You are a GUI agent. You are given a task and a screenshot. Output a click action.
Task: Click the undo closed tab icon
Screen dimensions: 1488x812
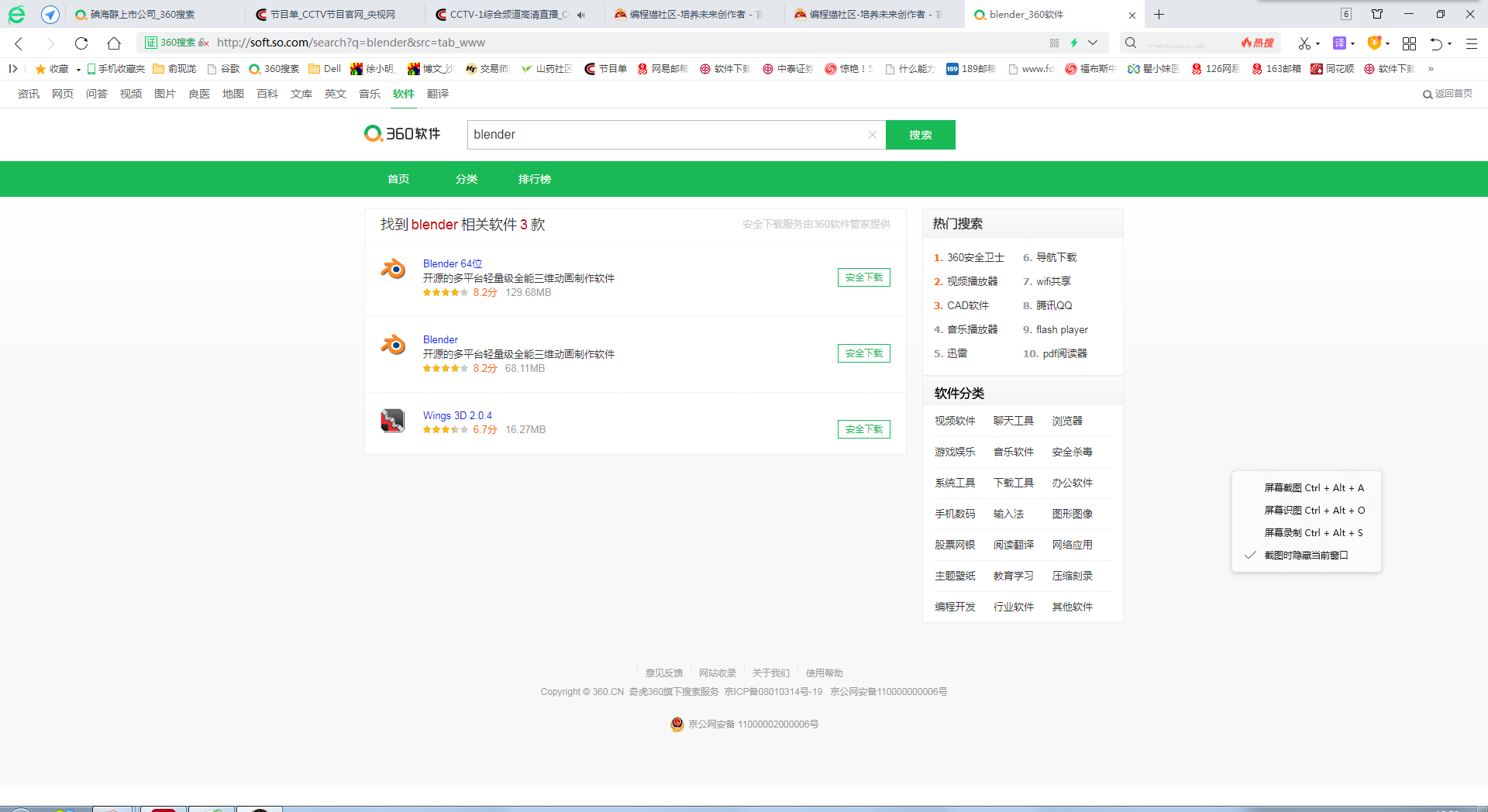coord(1436,43)
